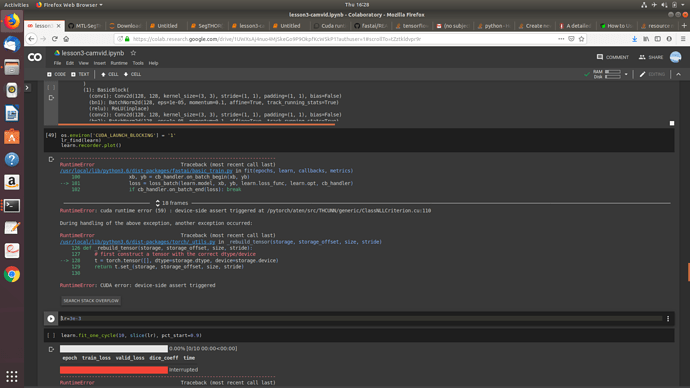690x388 pixels.
Task: Click into the lr=3e-3 code cell editor
Action: point(361,318)
